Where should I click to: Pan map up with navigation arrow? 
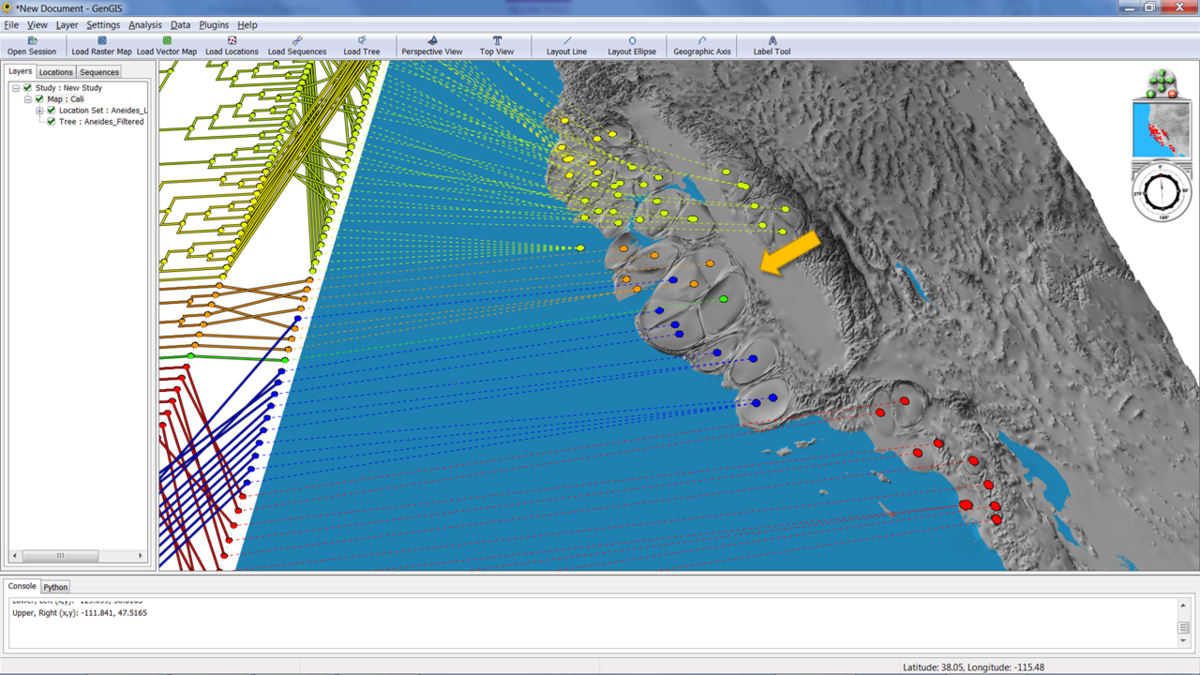(x=1162, y=74)
